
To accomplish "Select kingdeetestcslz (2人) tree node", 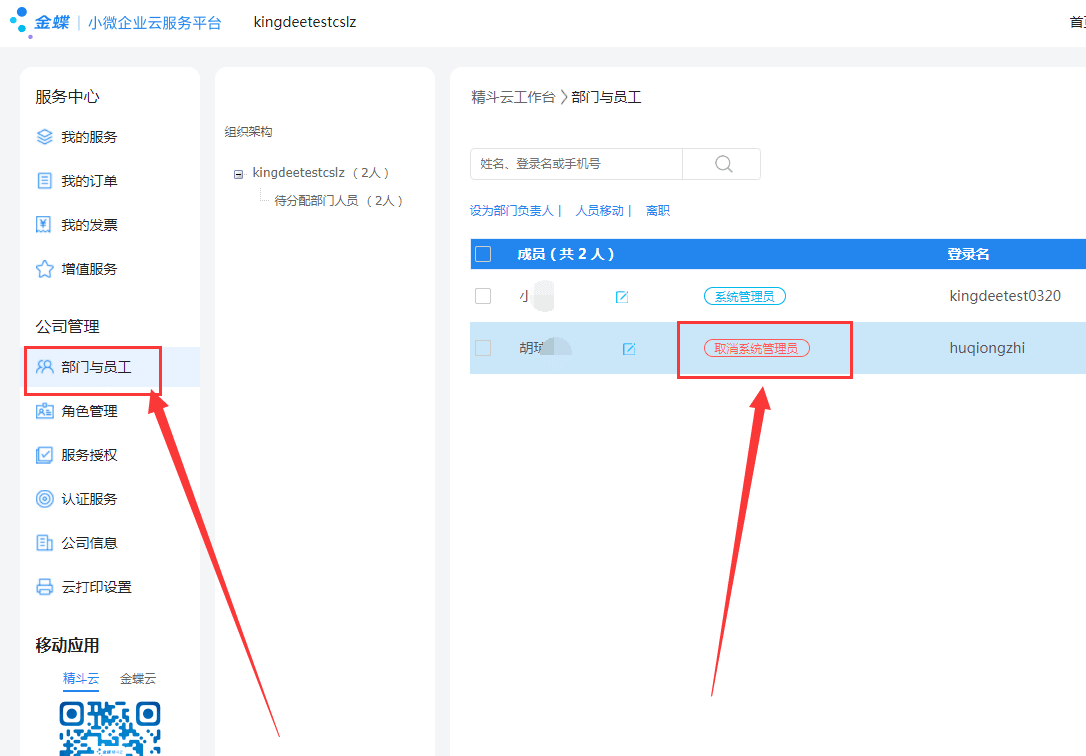I will (321, 172).
